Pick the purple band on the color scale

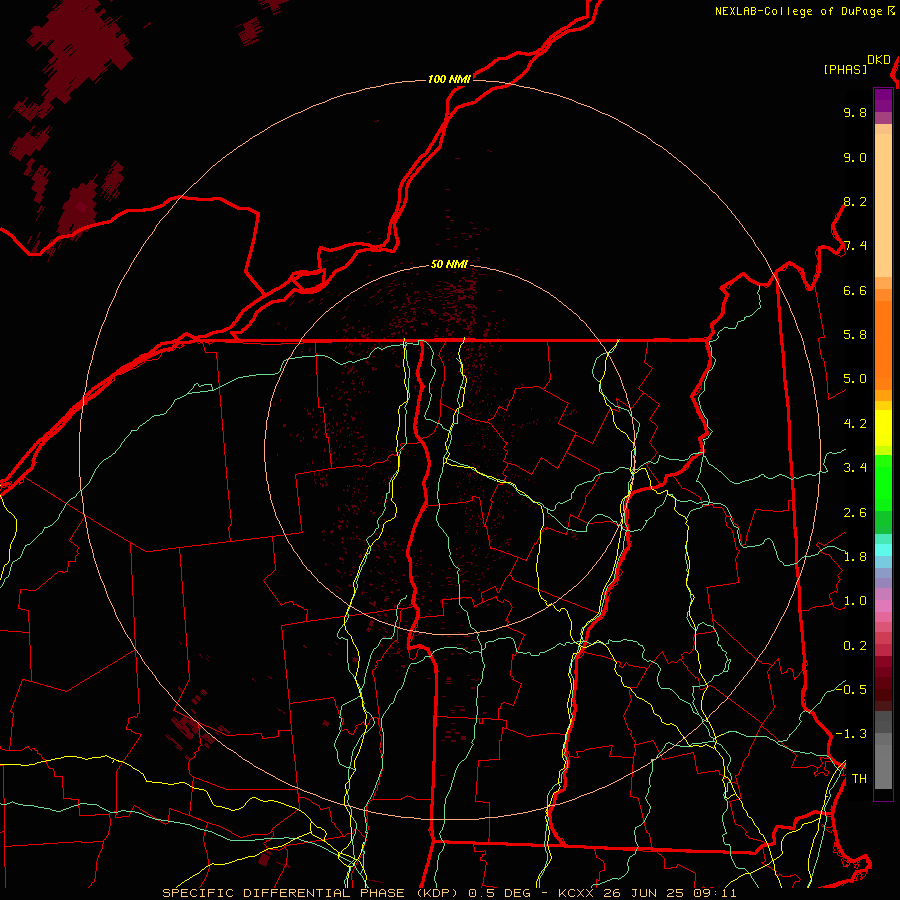[883, 100]
